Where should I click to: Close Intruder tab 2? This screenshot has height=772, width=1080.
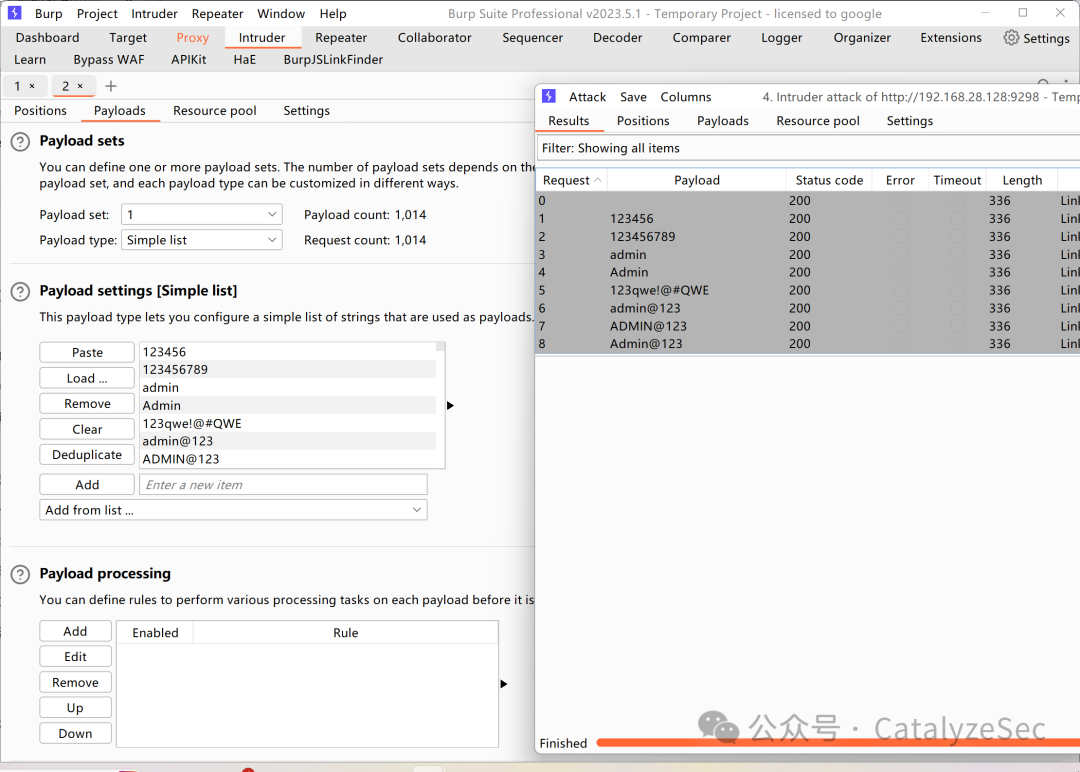click(80, 86)
